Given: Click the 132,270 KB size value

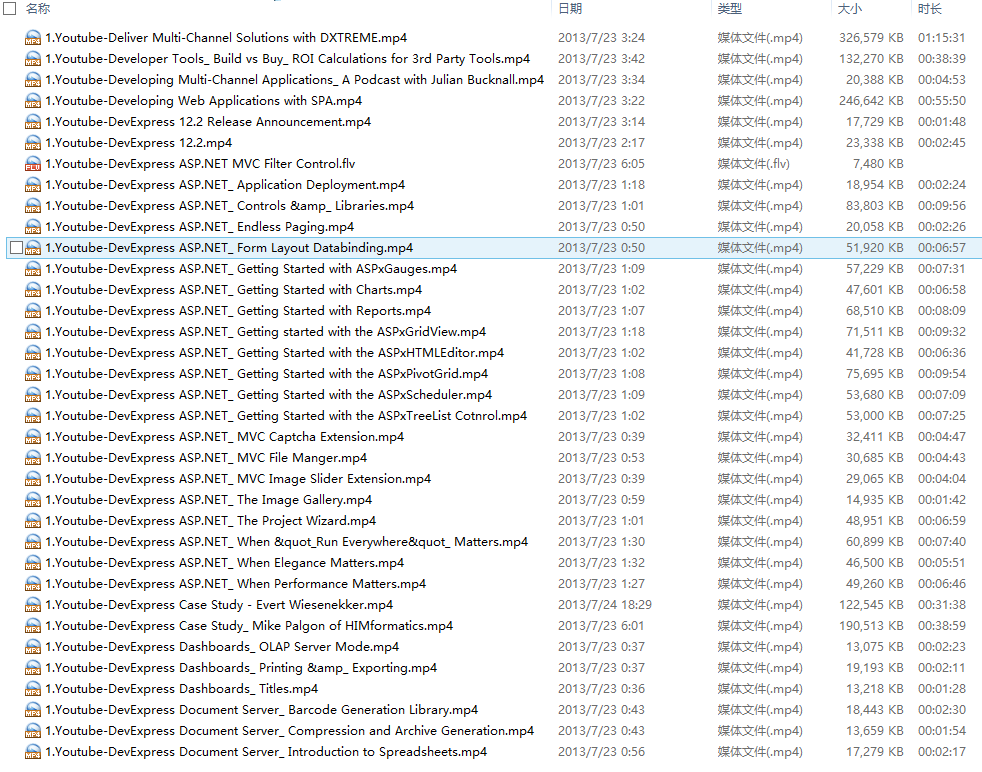Looking at the screenshot, I should [871, 59].
